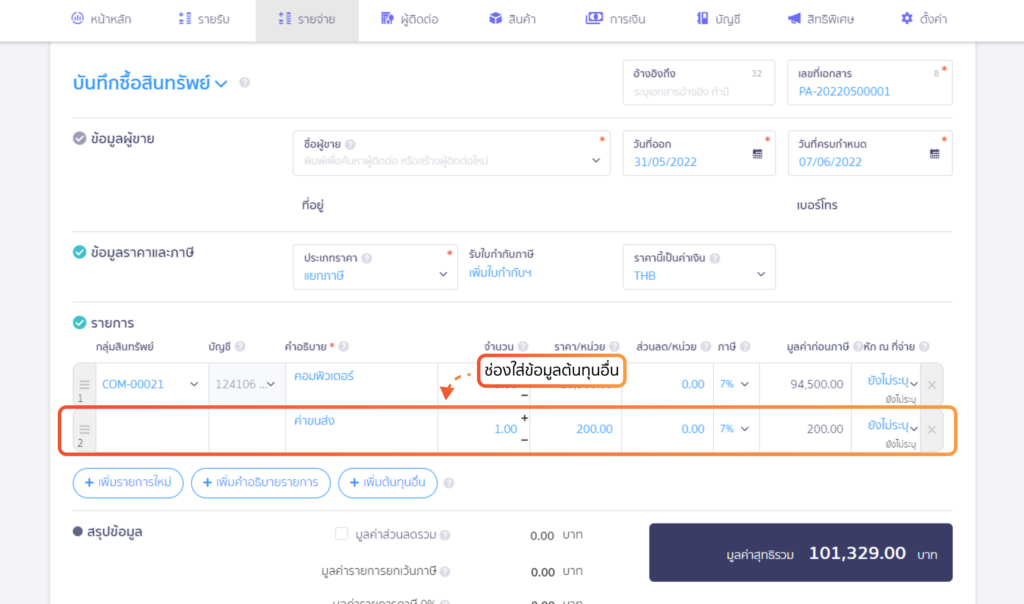
Task: Click help icon next to ชื่อผู้ขาย
Action: point(350,144)
